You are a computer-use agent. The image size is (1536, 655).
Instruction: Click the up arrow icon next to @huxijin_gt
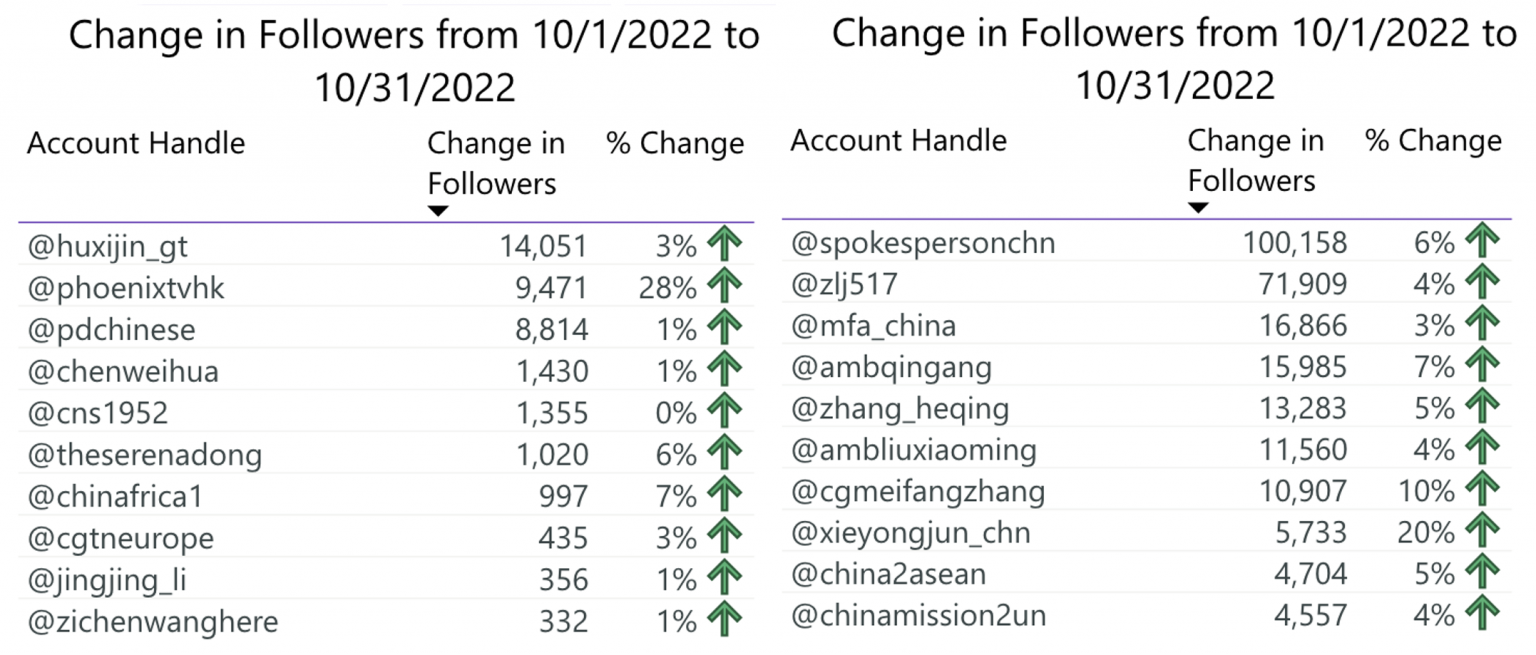[724, 246]
